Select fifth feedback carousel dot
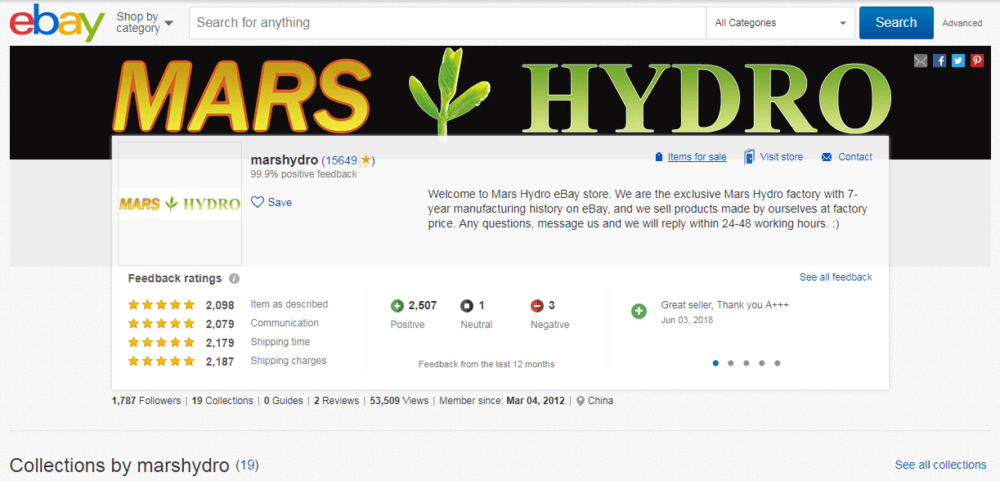Image resolution: width=1000 pixels, height=481 pixels. (777, 363)
